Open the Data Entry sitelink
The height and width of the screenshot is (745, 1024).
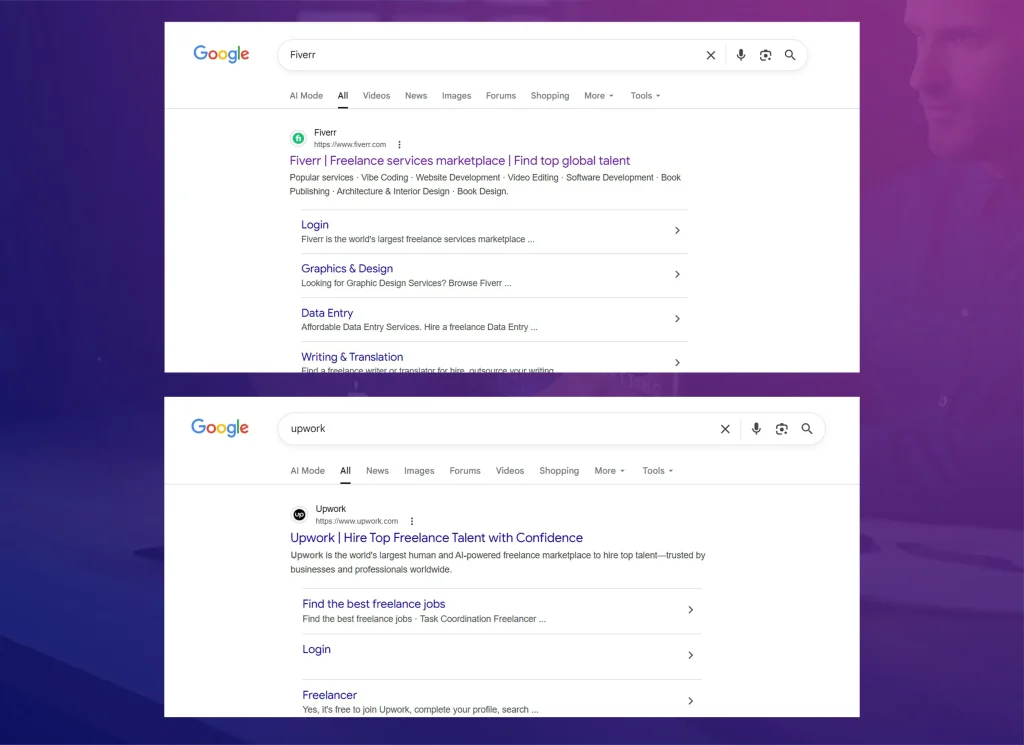[x=327, y=313]
